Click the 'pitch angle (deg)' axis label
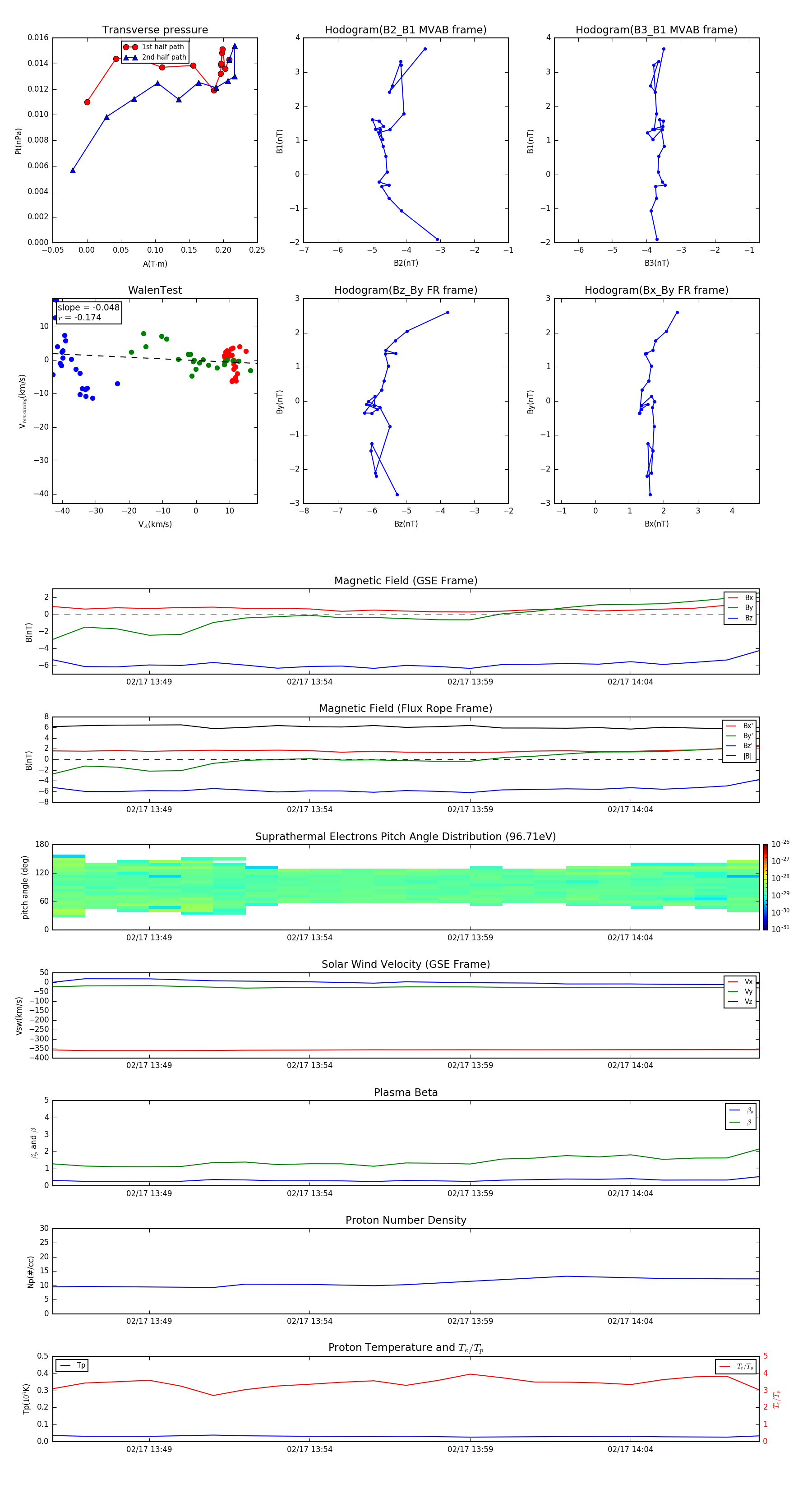812x1489 pixels. pyautogui.click(x=25, y=887)
